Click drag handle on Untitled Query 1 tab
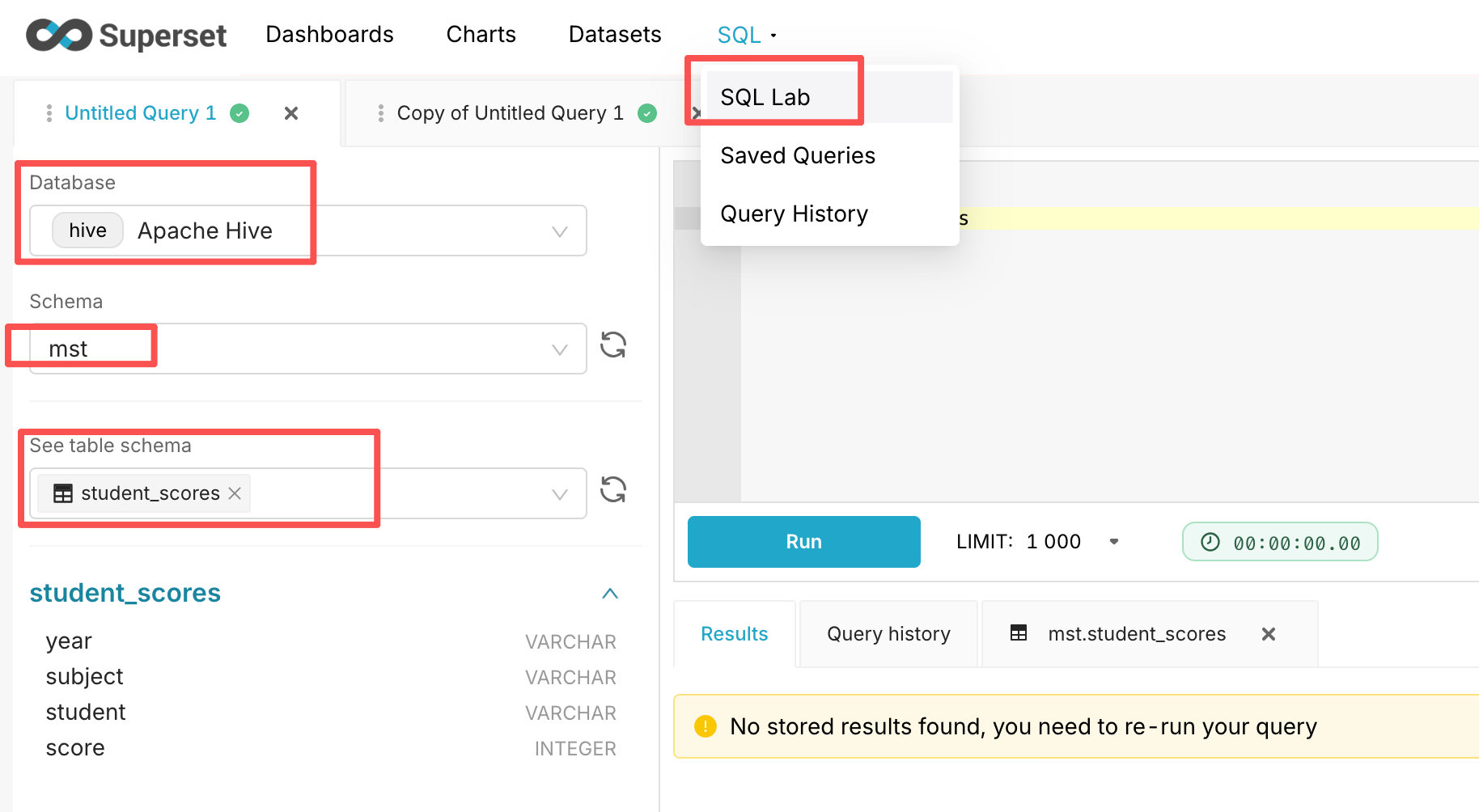Viewport: 1479px width, 812px height. tap(49, 113)
